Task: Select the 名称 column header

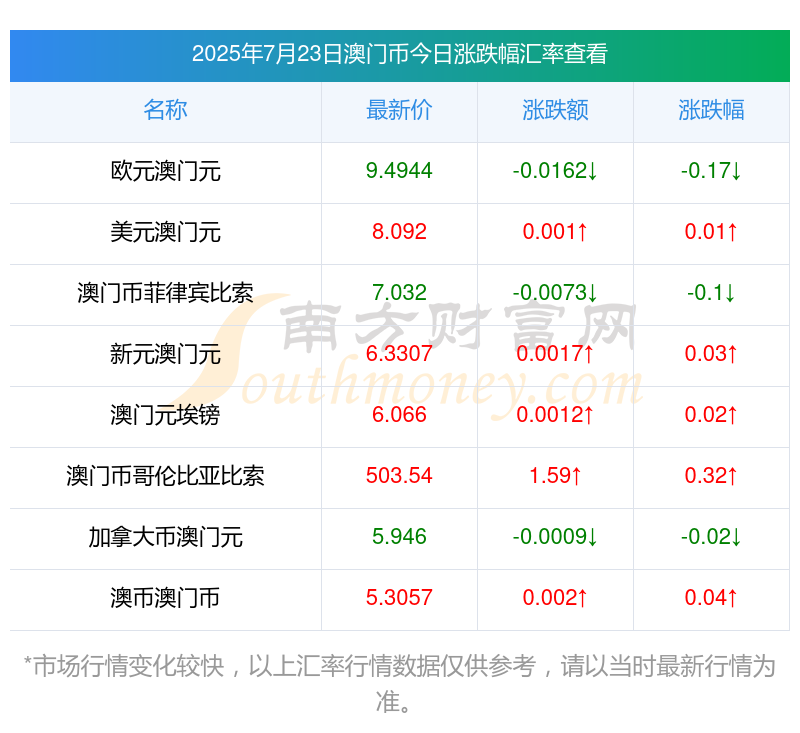Action: (x=165, y=110)
